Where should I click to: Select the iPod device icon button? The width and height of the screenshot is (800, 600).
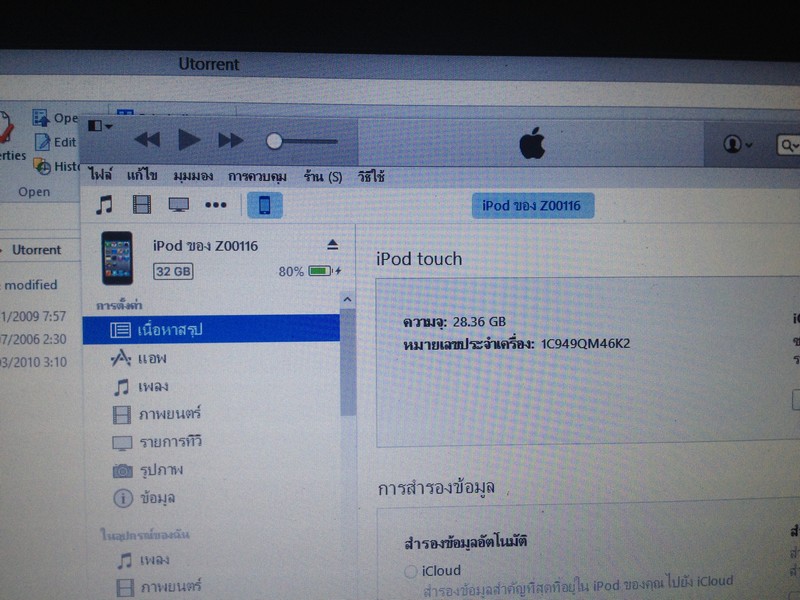(x=264, y=205)
